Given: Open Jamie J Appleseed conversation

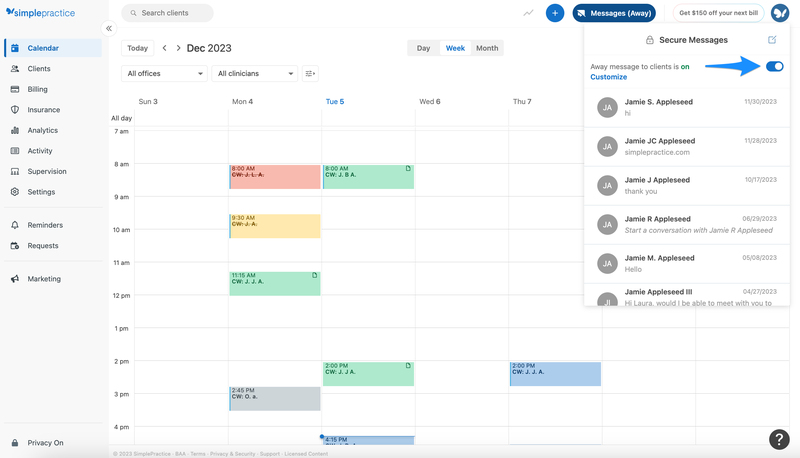Looking at the screenshot, I should pyautogui.click(x=687, y=186).
